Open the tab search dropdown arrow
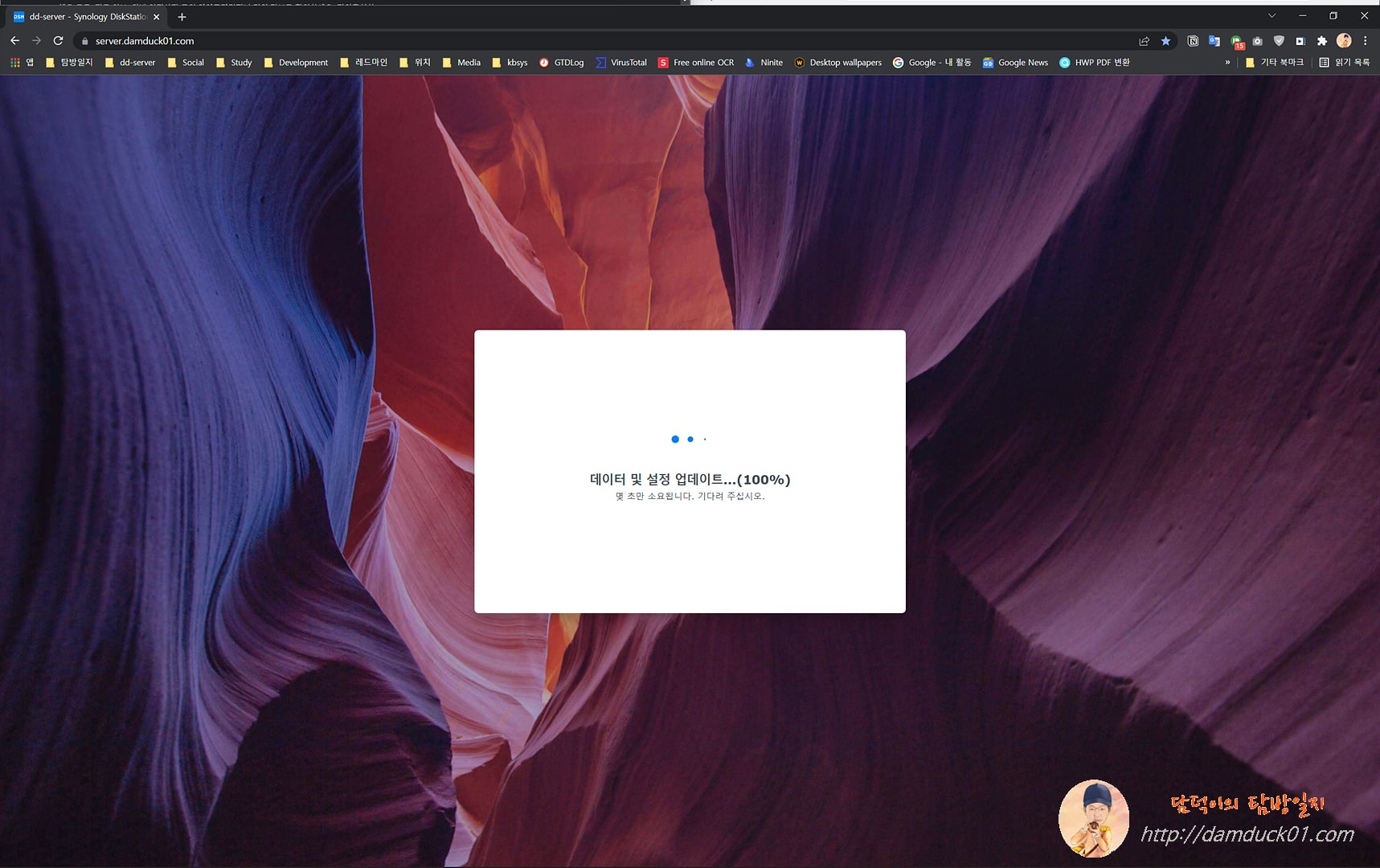Image resolution: width=1380 pixels, height=868 pixels. point(1271,16)
